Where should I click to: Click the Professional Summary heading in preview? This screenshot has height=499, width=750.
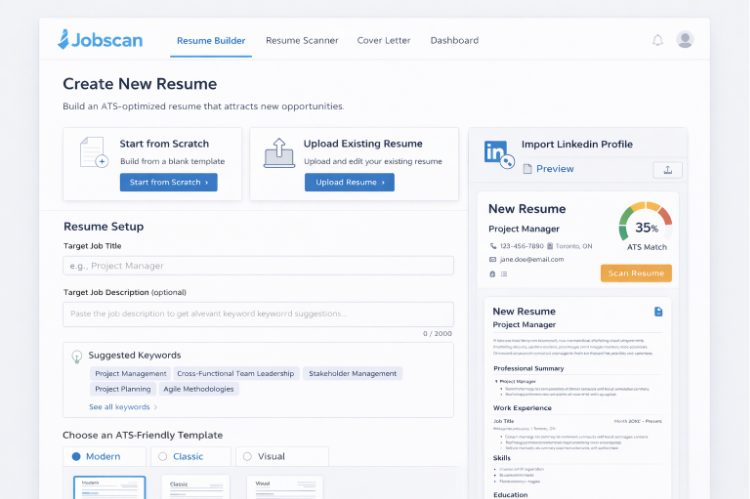click(529, 368)
